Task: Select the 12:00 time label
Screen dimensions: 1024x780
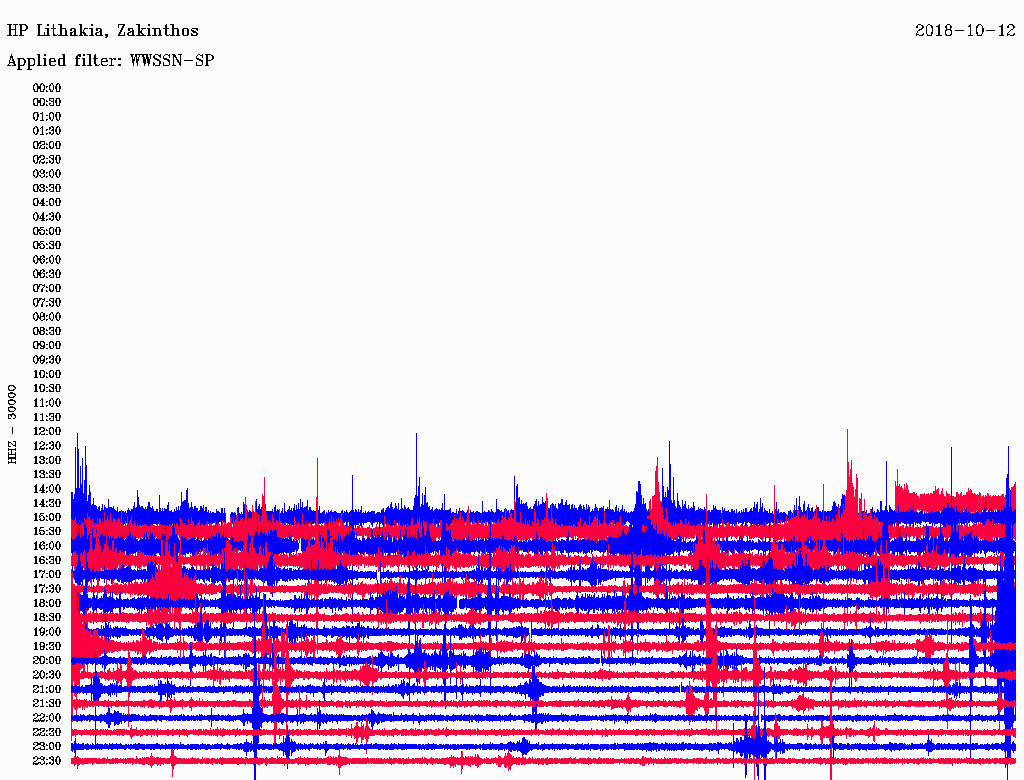Action: click(47, 431)
